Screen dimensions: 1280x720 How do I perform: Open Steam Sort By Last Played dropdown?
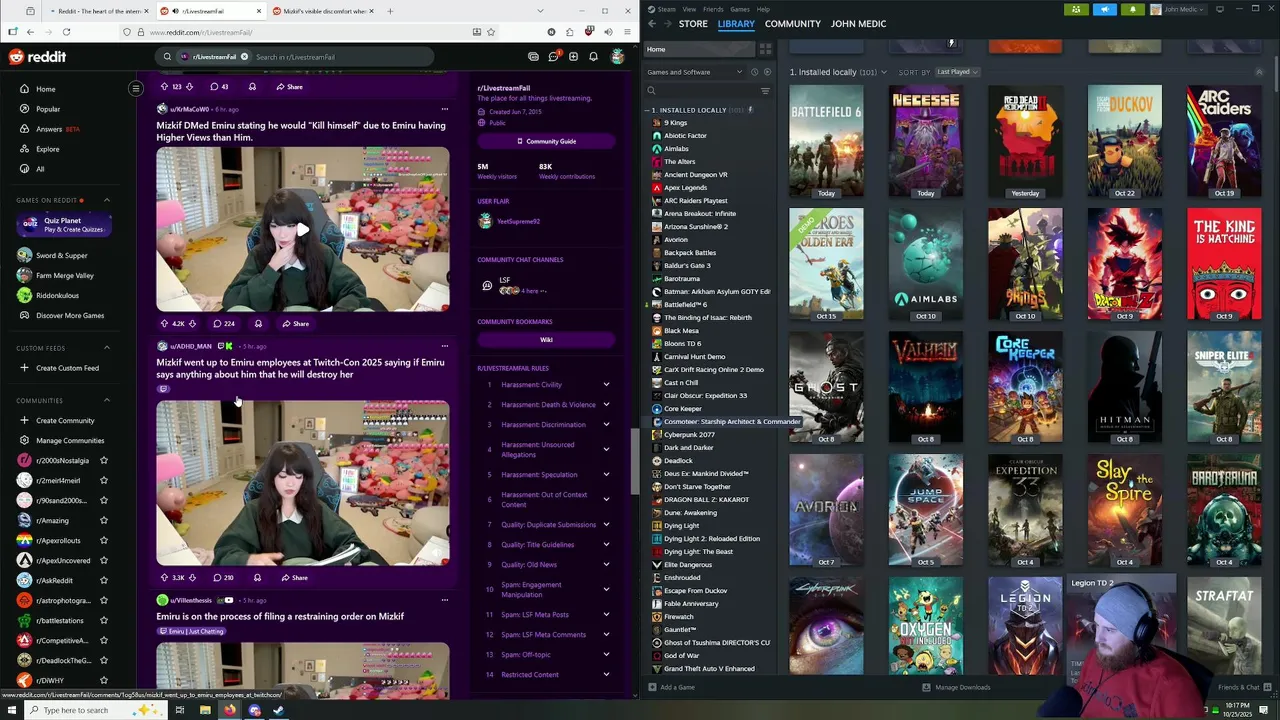[x=957, y=72]
